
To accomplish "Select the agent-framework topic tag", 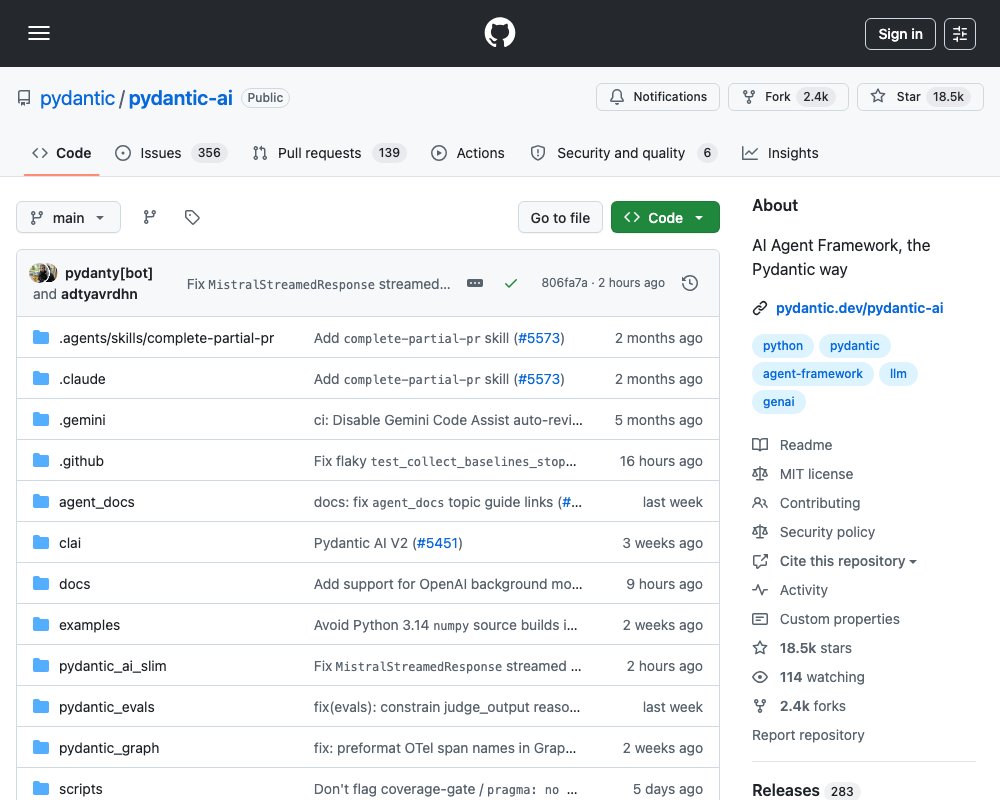I will (x=812, y=374).
